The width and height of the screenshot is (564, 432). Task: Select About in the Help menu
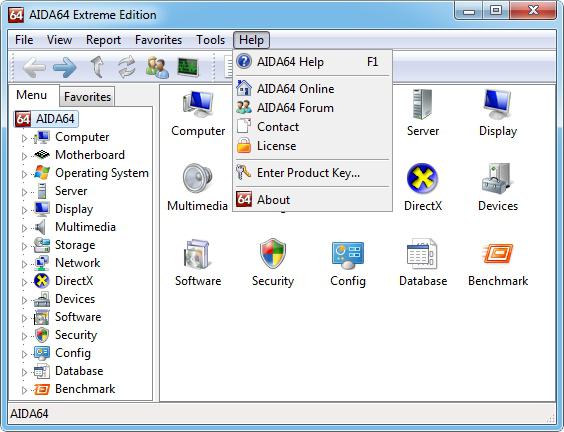point(312,200)
